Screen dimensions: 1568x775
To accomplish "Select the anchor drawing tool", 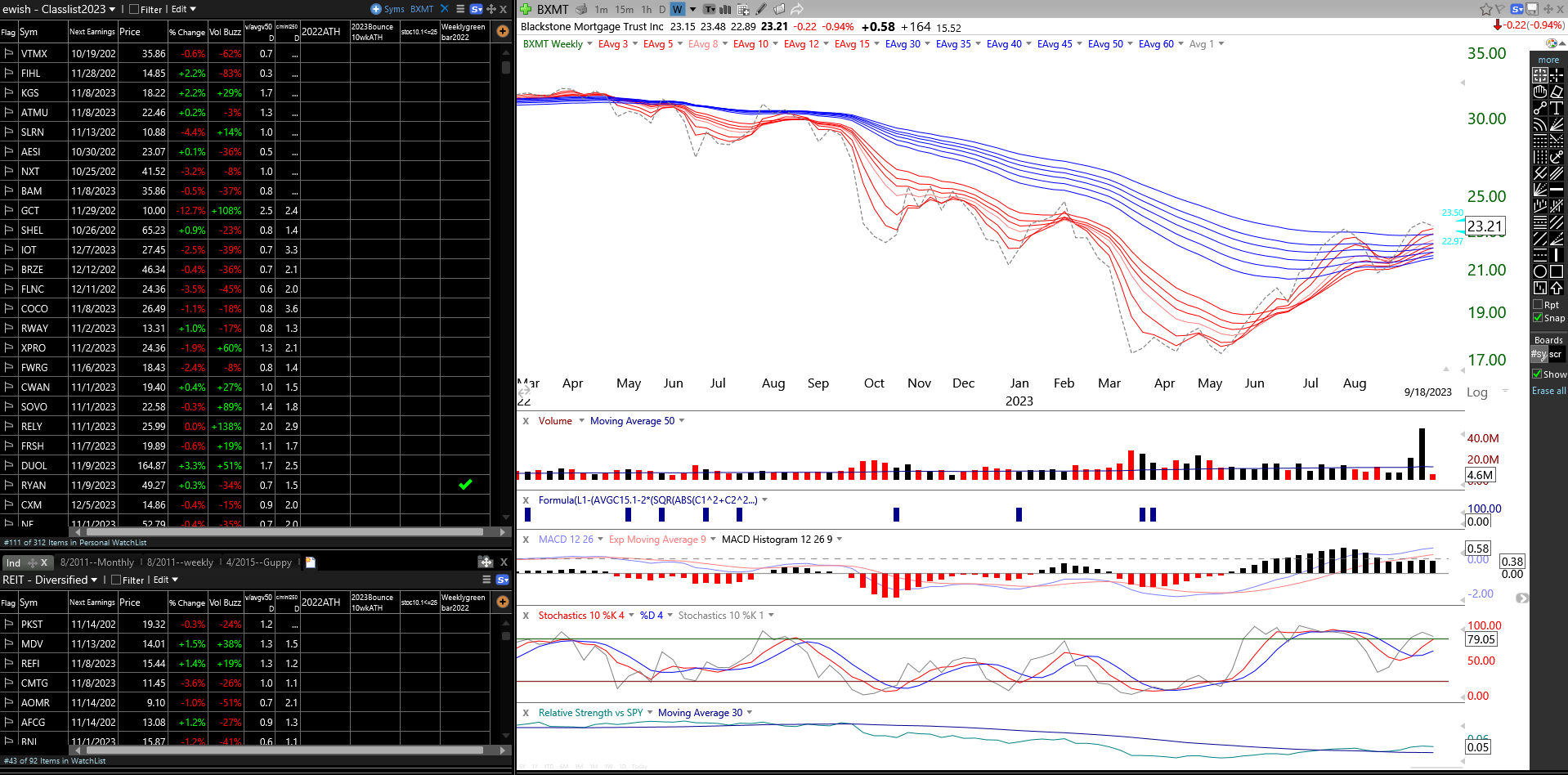I will pos(1557,157).
